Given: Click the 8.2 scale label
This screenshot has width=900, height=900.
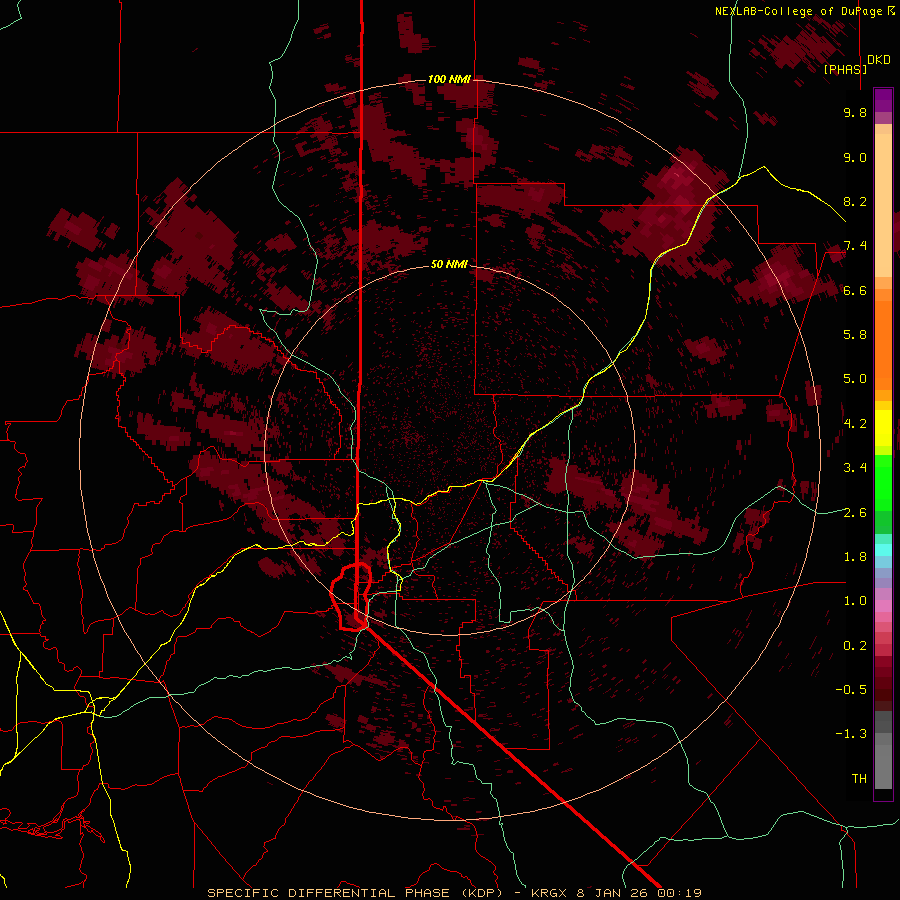Looking at the screenshot, I should pyautogui.click(x=855, y=201).
